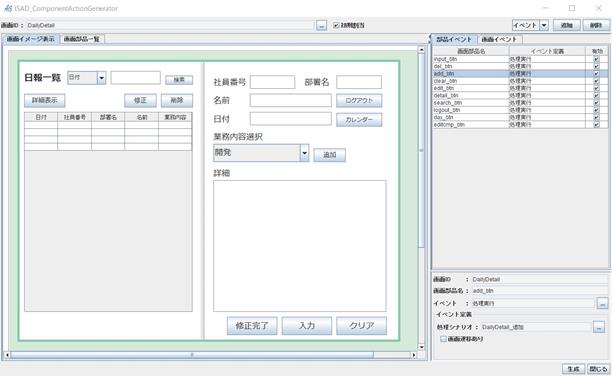The image size is (612, 376).
Task: Click the 追加 button in the top right bar
Action: tap(566, 25)
